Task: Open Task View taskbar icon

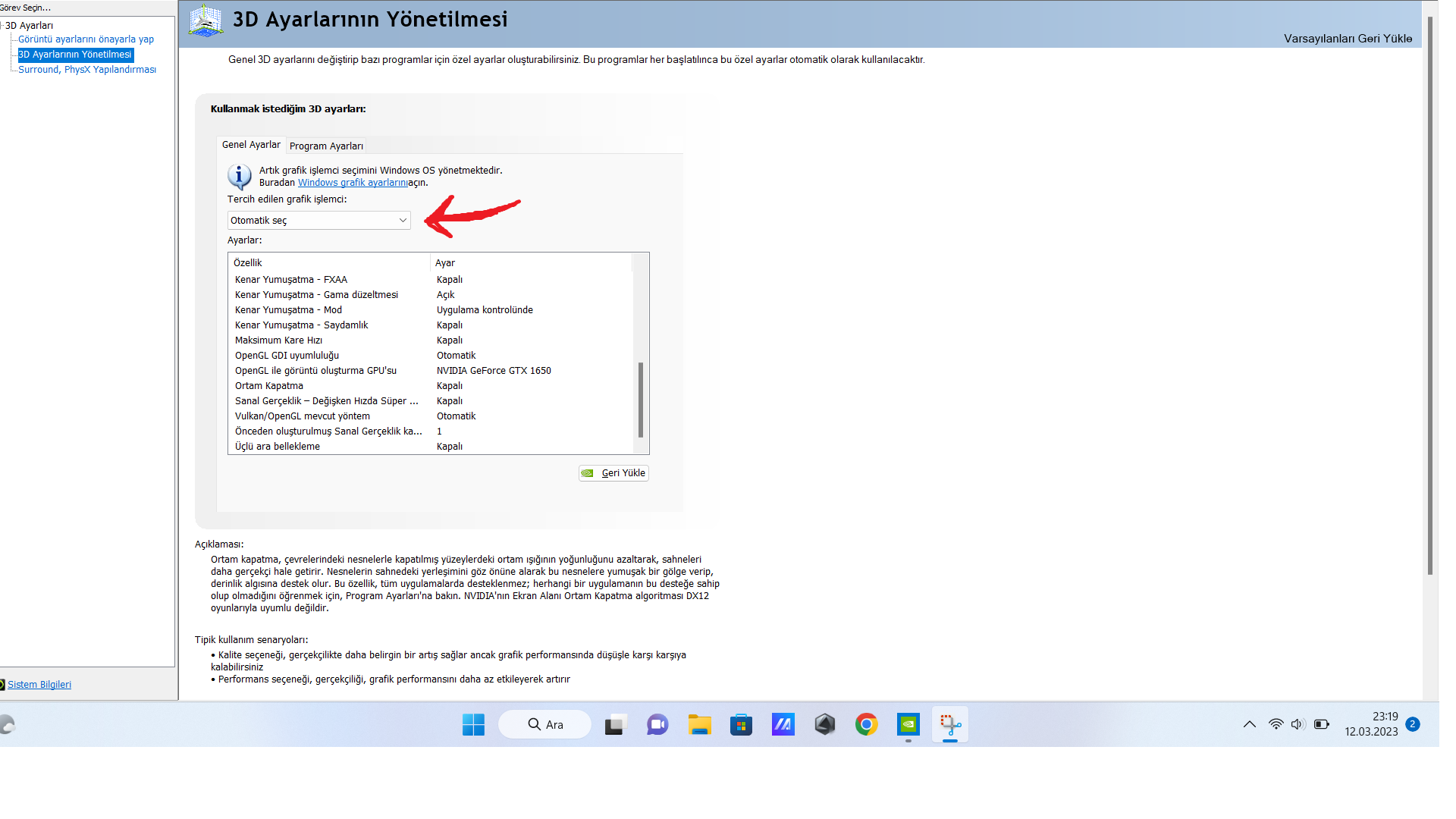Action: click(615, 725)
